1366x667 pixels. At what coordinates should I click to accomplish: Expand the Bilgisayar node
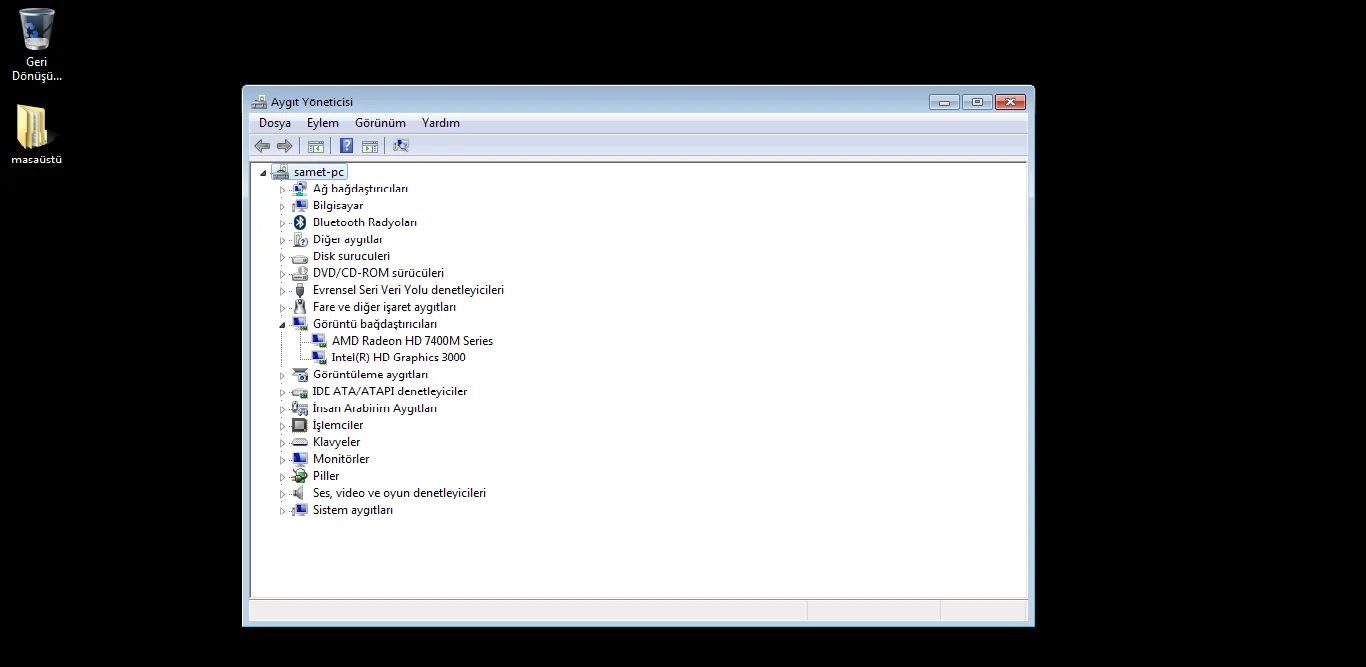pos(282,207)
